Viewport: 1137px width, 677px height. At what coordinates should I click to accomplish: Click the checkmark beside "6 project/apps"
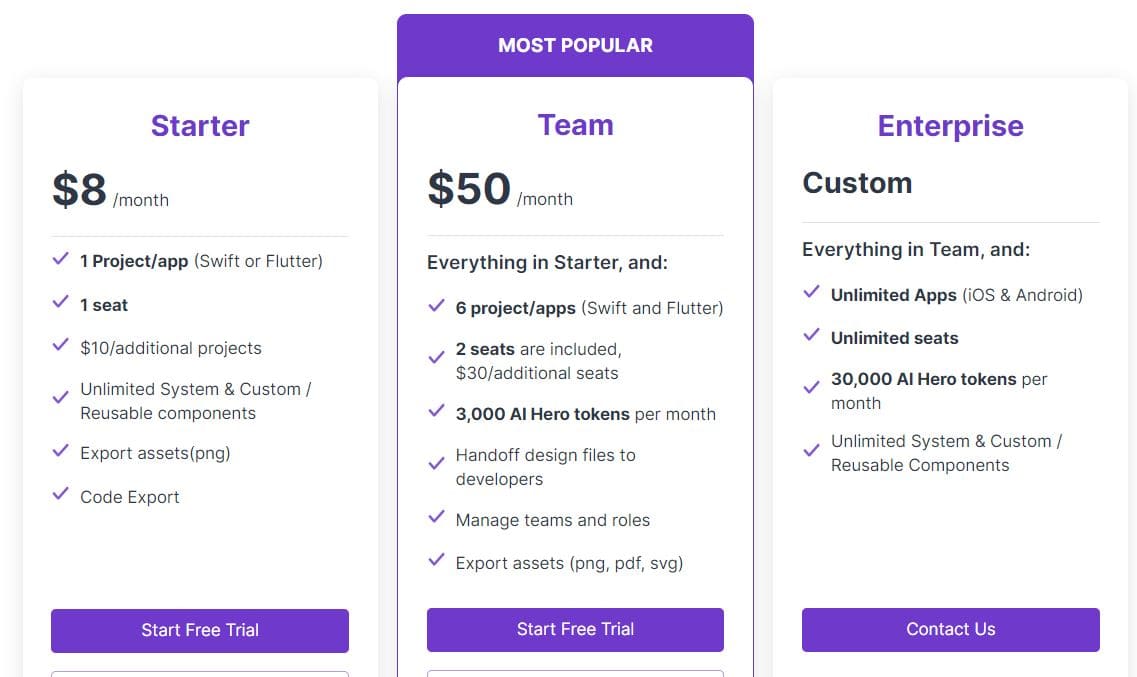click(x=436, y=307)
